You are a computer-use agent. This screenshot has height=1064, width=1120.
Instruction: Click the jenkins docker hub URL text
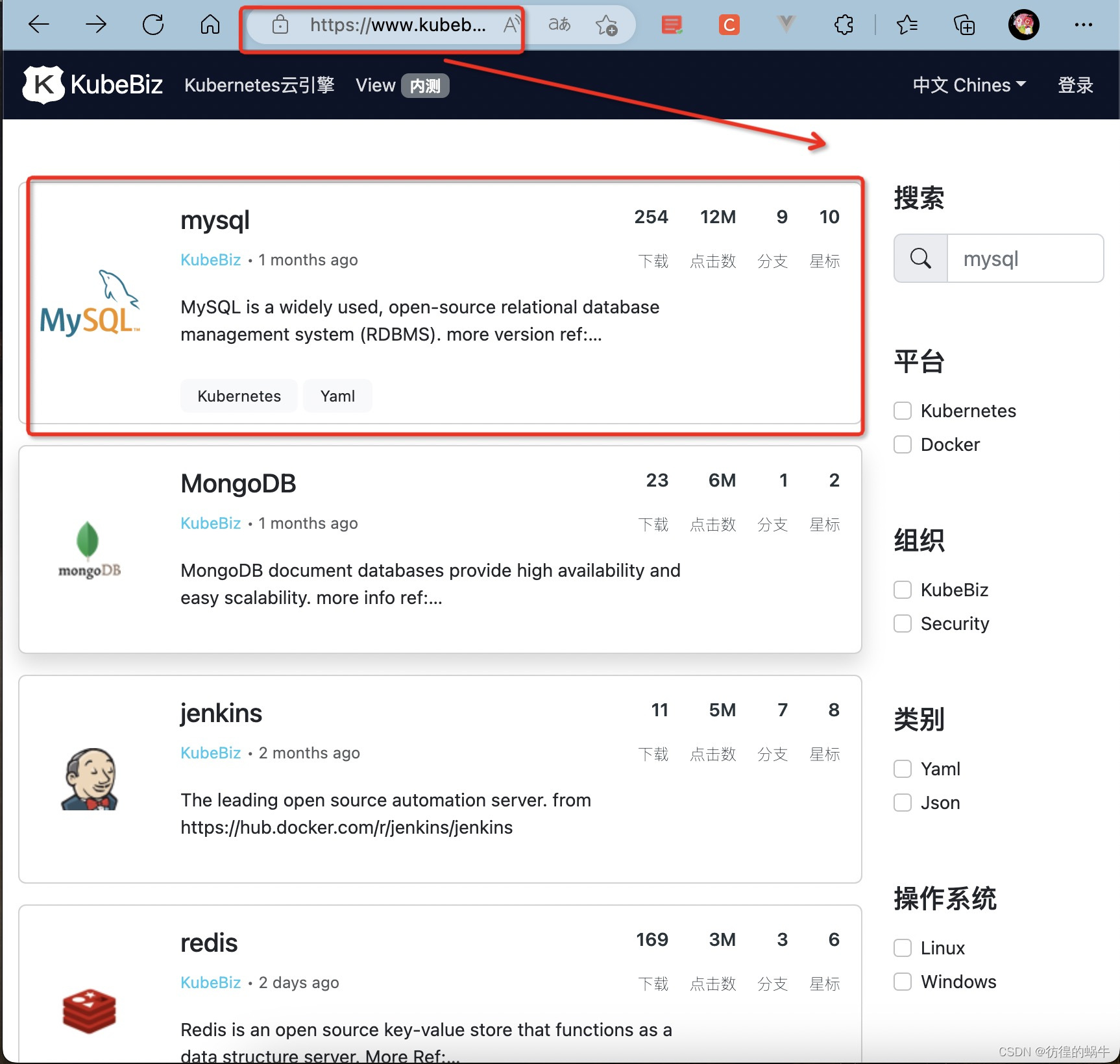(347, 828)
